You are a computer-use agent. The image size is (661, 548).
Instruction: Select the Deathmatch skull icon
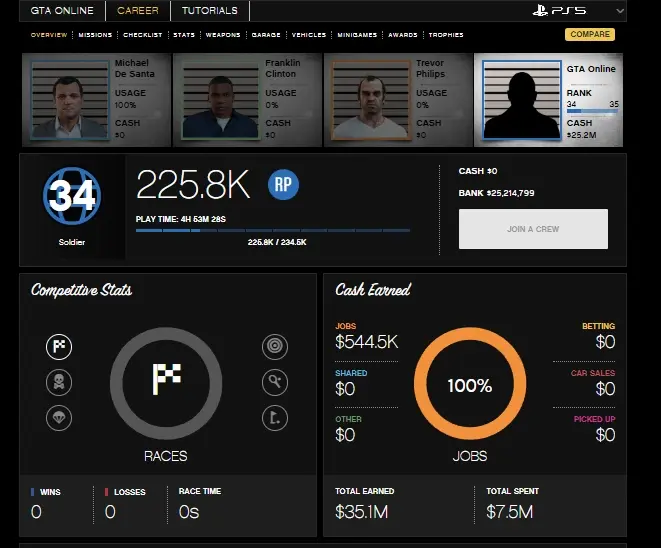[59, 382]
